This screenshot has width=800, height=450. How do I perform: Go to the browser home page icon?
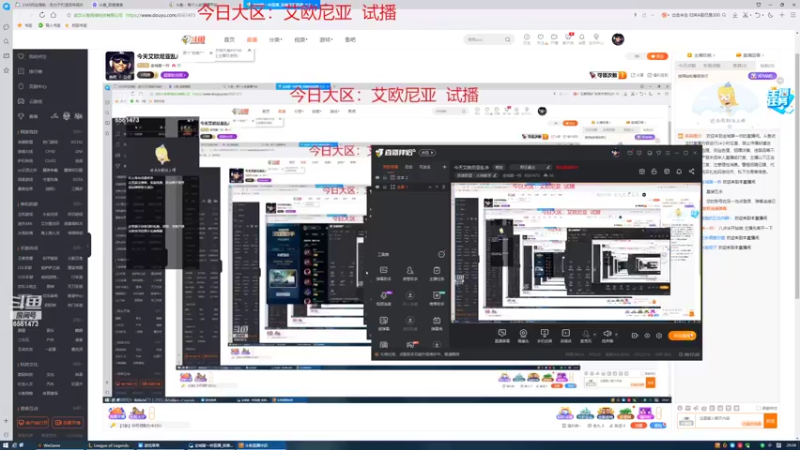tap(53, 15)
